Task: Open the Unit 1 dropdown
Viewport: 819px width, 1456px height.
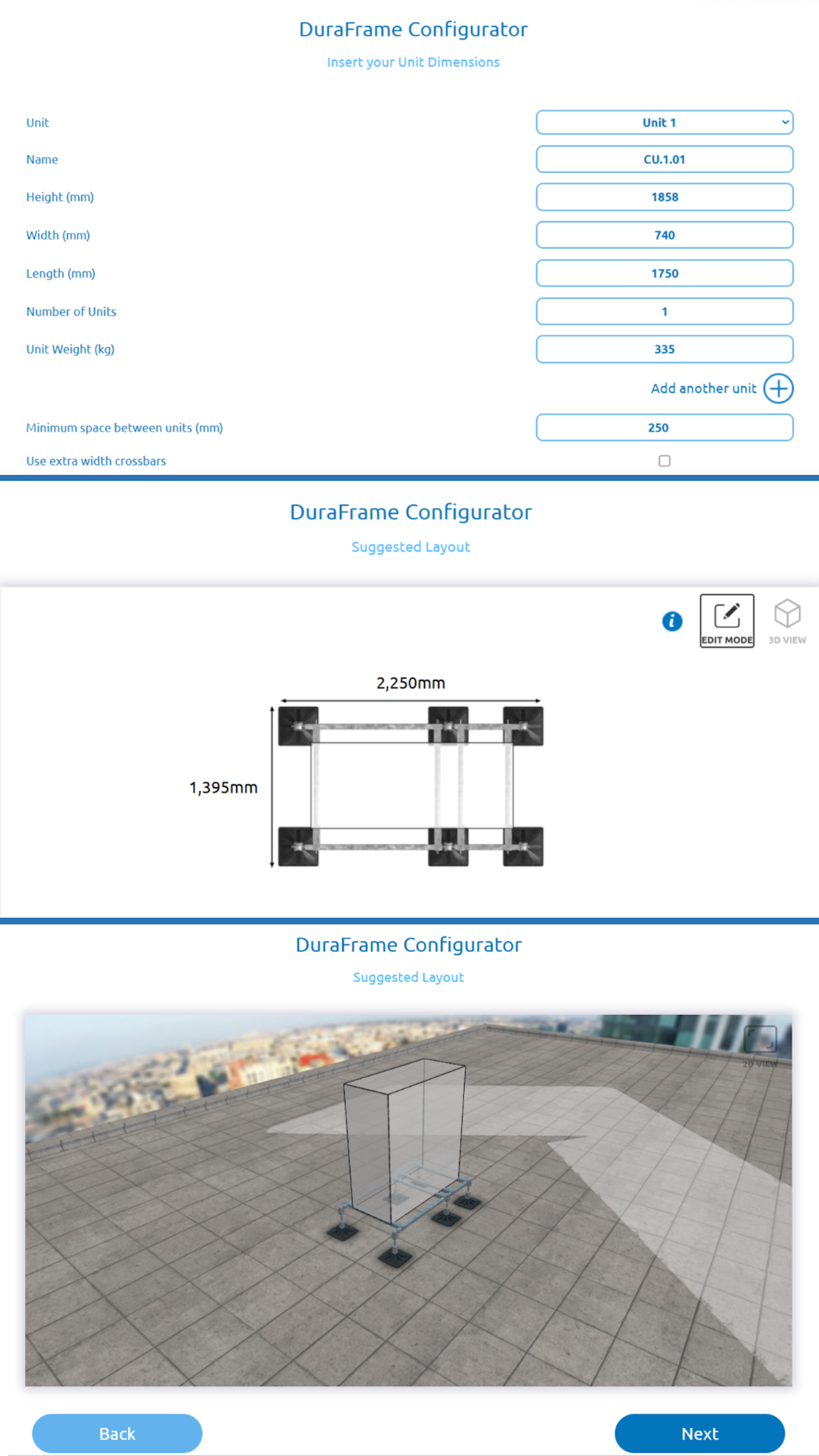Action: 664,122
